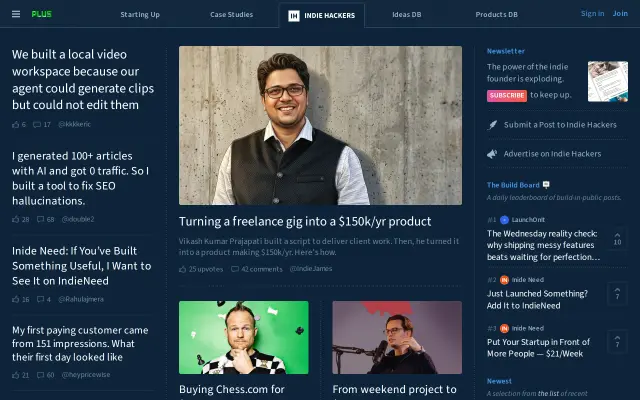The image size is (640, 400).
Task: Click the megaphone icon beside Advertise
Action: click(492, 154)
